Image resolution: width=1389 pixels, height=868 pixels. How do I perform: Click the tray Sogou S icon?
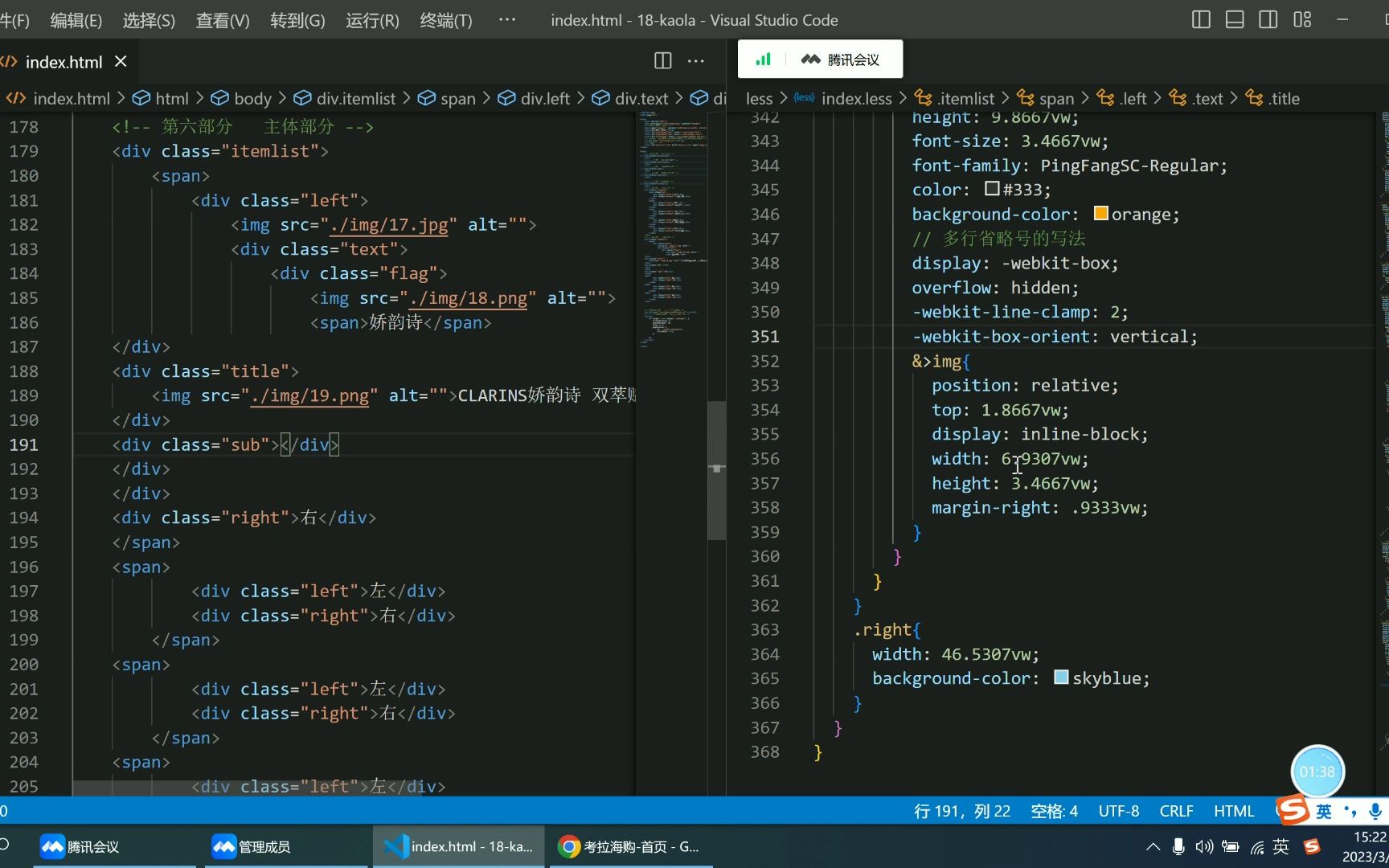pos(1312,846)
